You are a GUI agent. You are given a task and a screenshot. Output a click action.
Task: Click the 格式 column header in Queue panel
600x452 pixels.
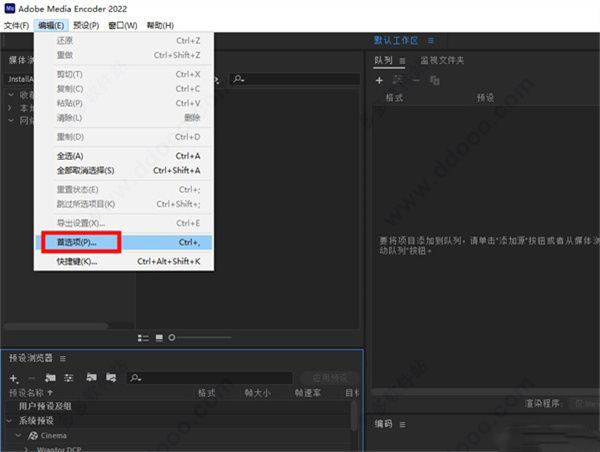394,98
